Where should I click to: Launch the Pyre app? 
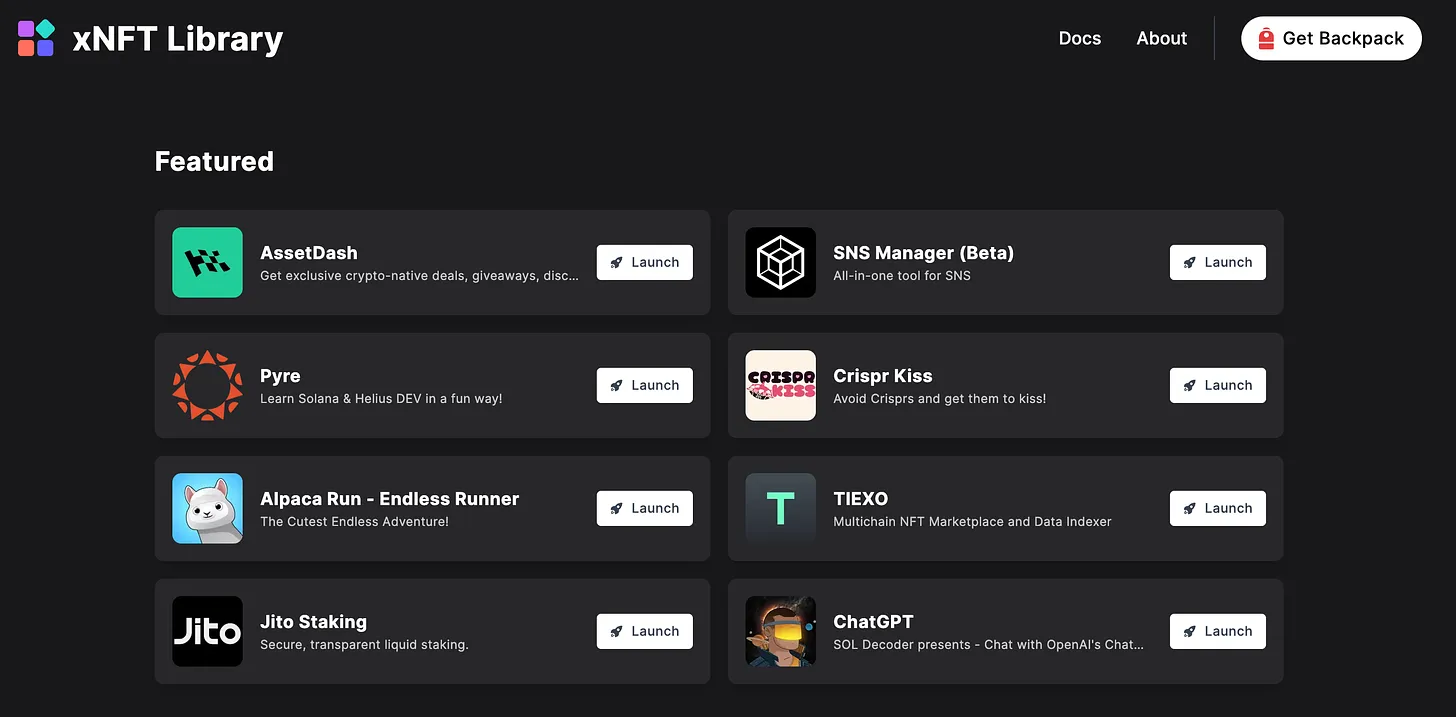pyautogui.click(x=644, y=385)
